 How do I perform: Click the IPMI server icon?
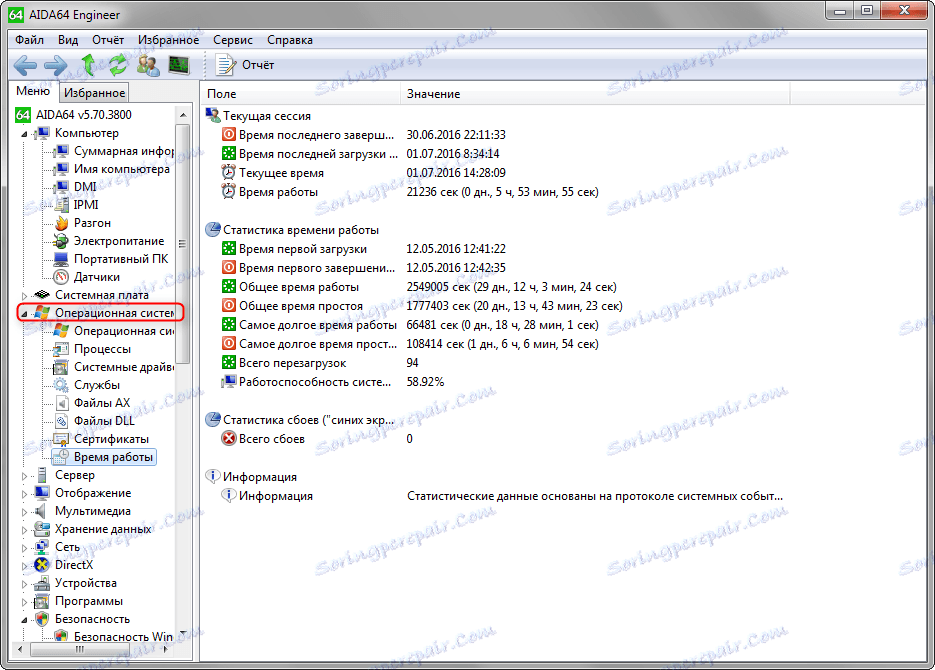[x=61, y=205]
